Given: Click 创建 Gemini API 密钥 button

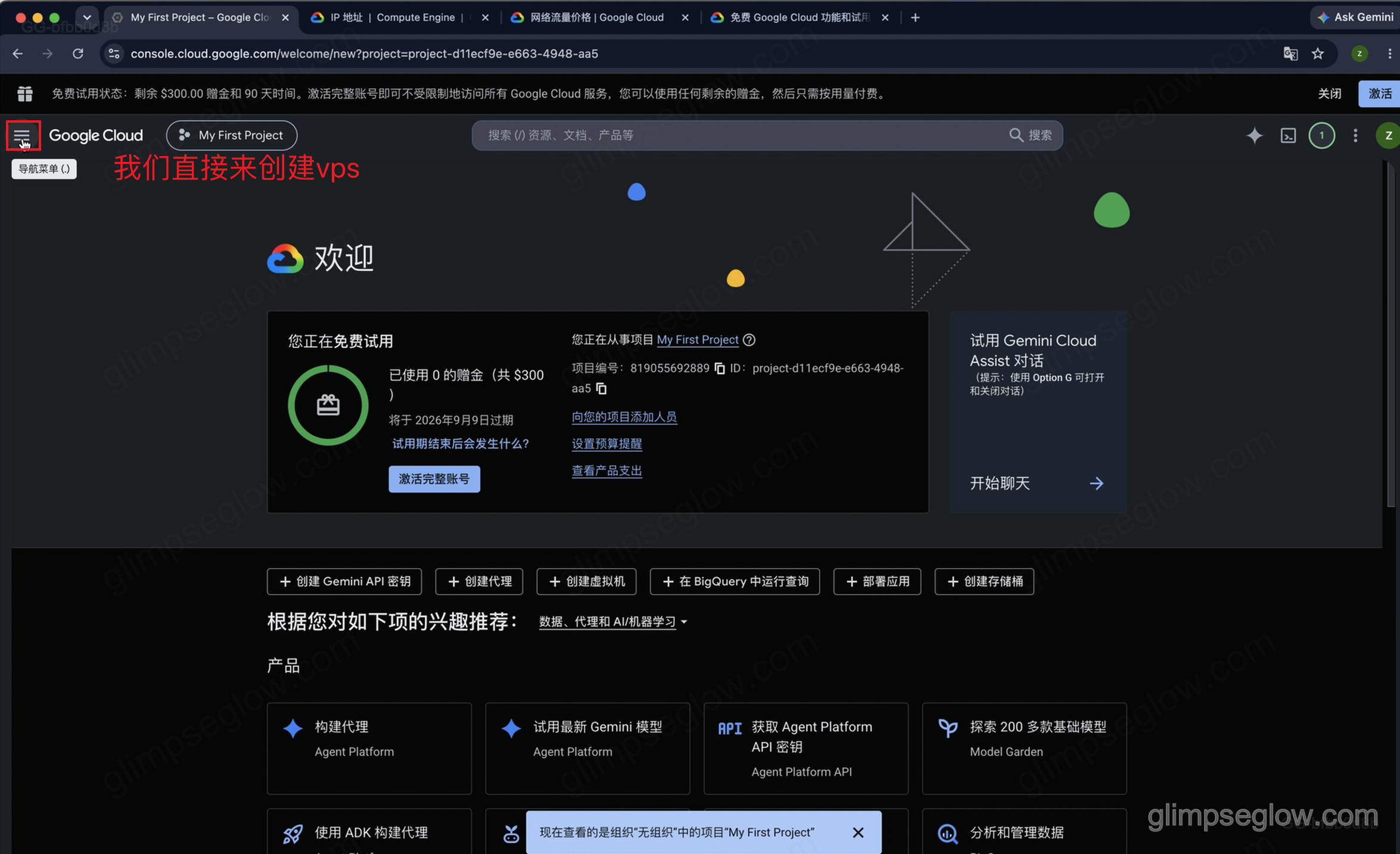Looking at the screenshot, I should click(344, 581).
